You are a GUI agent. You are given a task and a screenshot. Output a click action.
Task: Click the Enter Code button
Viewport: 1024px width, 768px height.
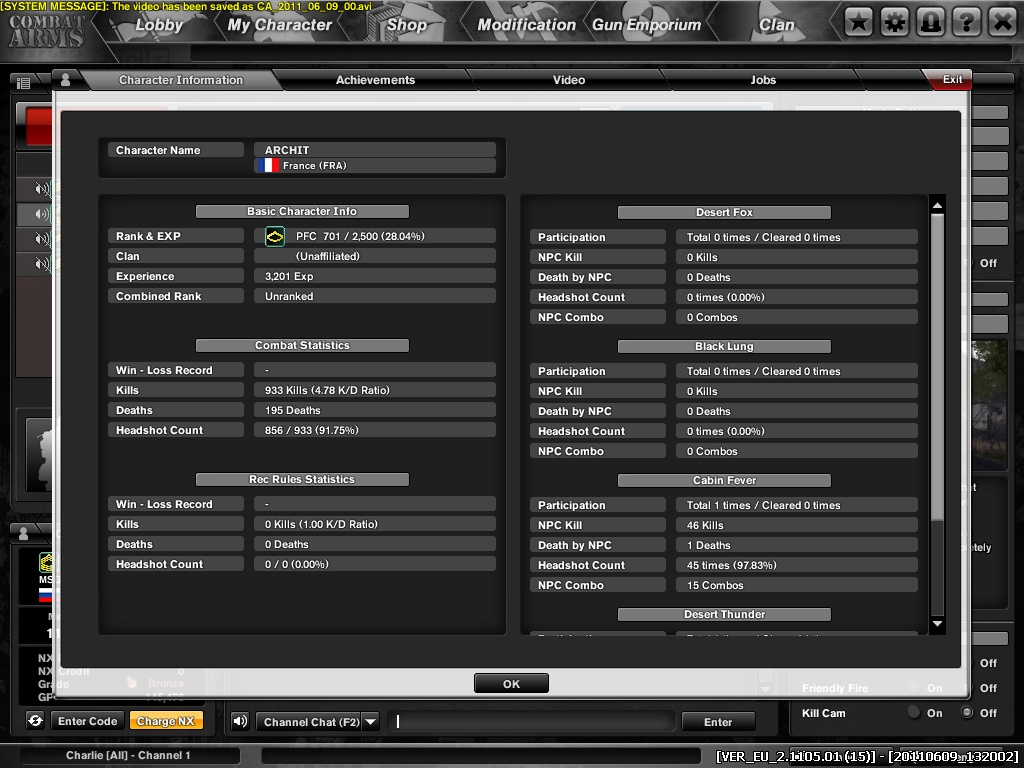88,721
